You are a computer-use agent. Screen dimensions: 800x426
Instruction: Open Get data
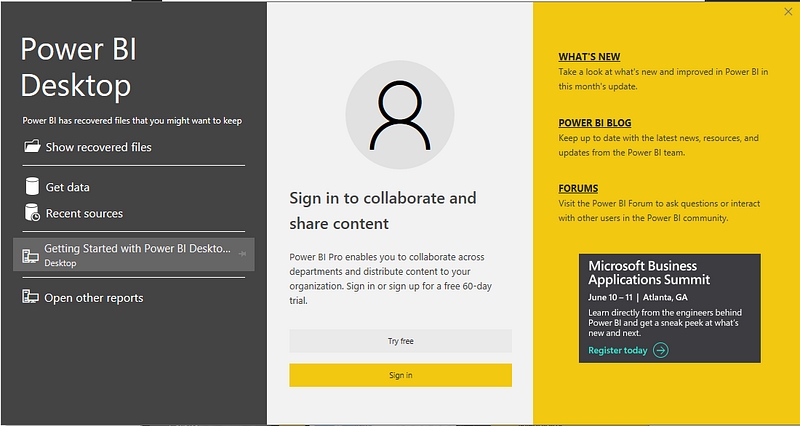pyautogui.click(x=67, y=187)
